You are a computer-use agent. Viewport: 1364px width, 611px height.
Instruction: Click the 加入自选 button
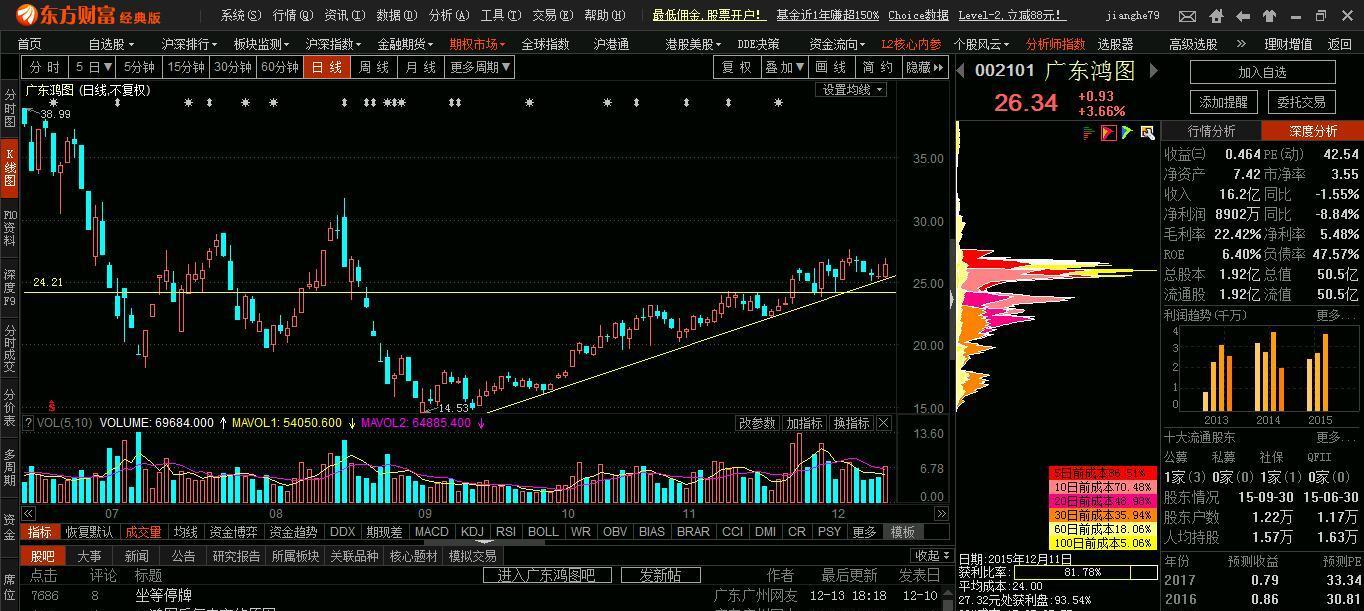[1262, 72]
